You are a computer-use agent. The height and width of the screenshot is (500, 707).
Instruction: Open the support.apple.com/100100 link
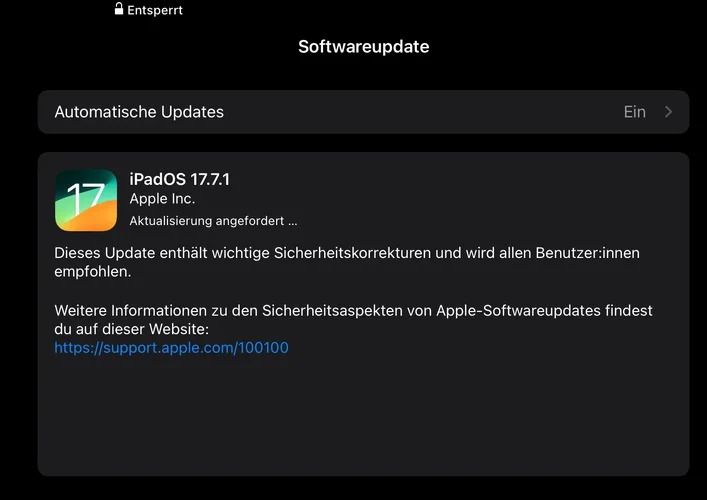pyautogui.click(x=171, y=348)
